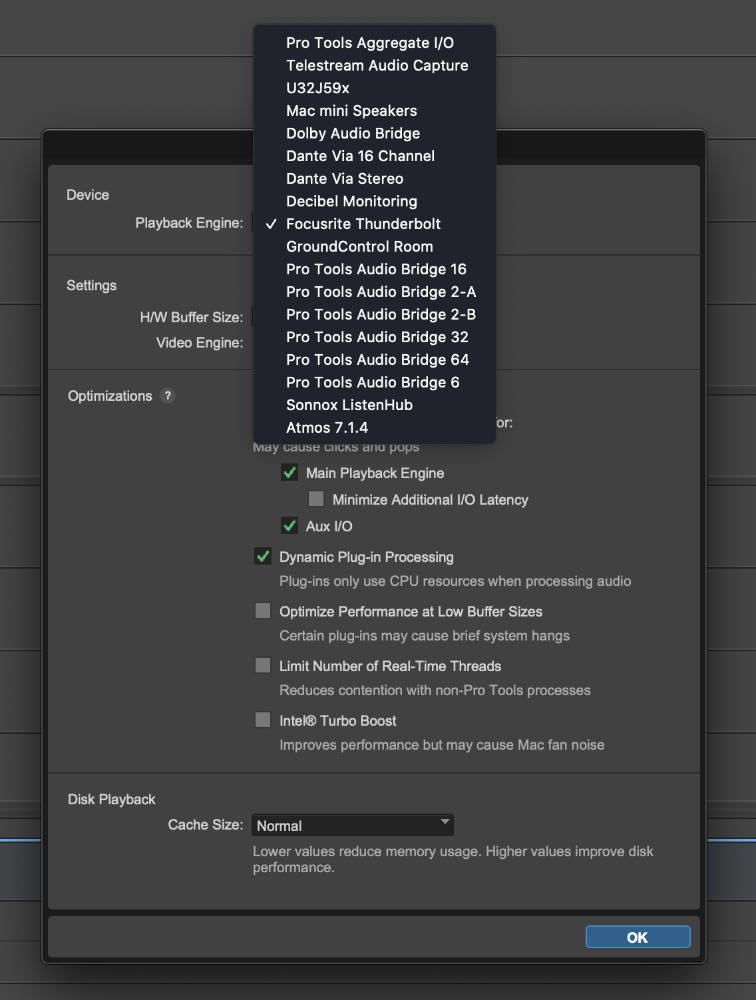
Task: Toggle Dynamic Plug-in Processing checkbox
Action: 263,556
